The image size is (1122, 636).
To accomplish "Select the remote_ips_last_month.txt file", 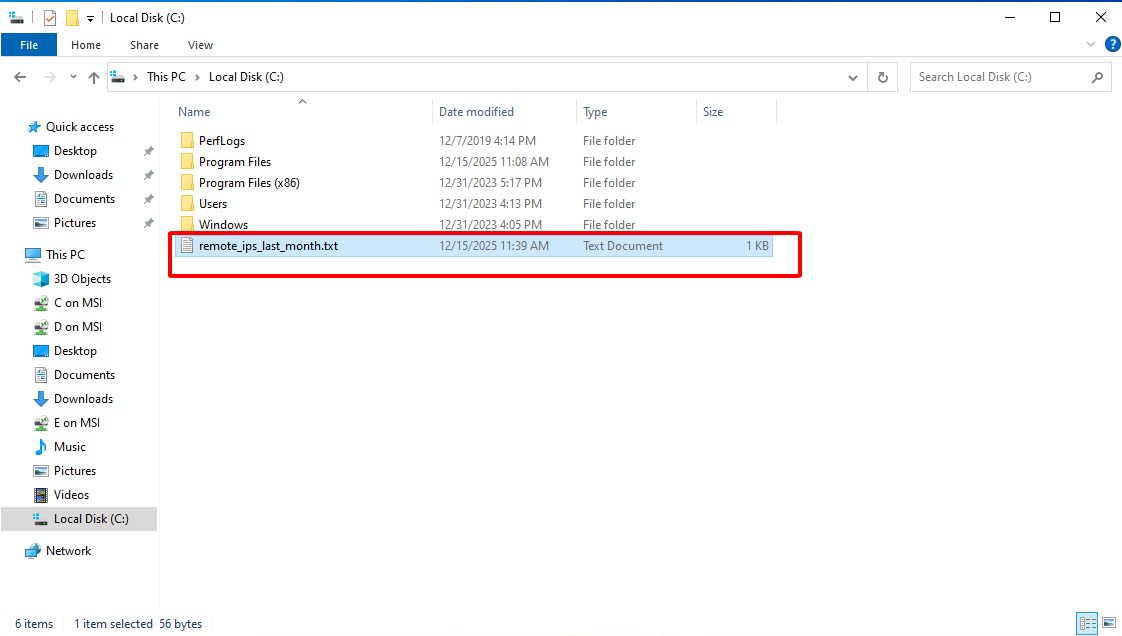I will 268,246.
